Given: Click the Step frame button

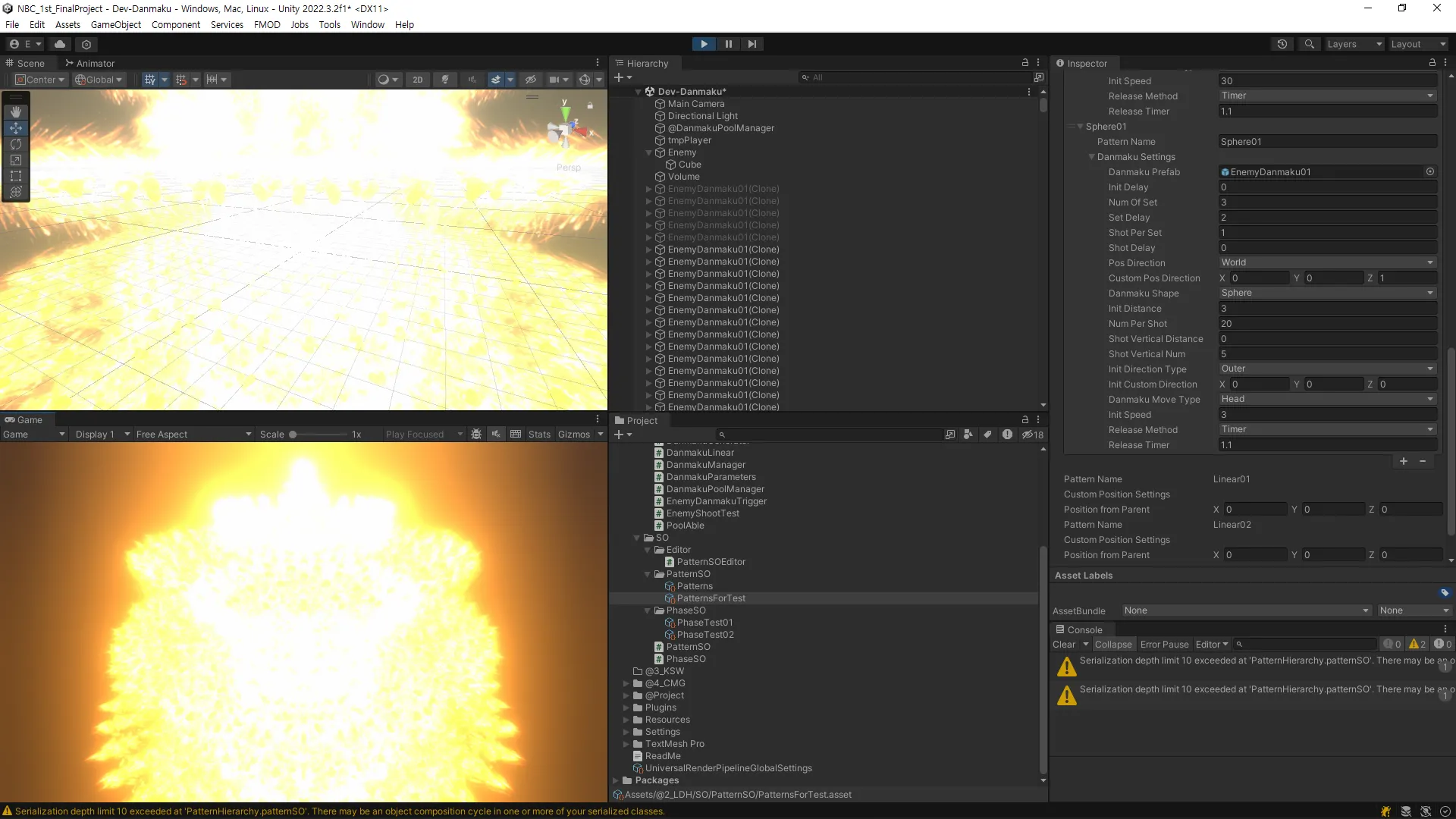Looking at the screenshot, I should 752,44.
